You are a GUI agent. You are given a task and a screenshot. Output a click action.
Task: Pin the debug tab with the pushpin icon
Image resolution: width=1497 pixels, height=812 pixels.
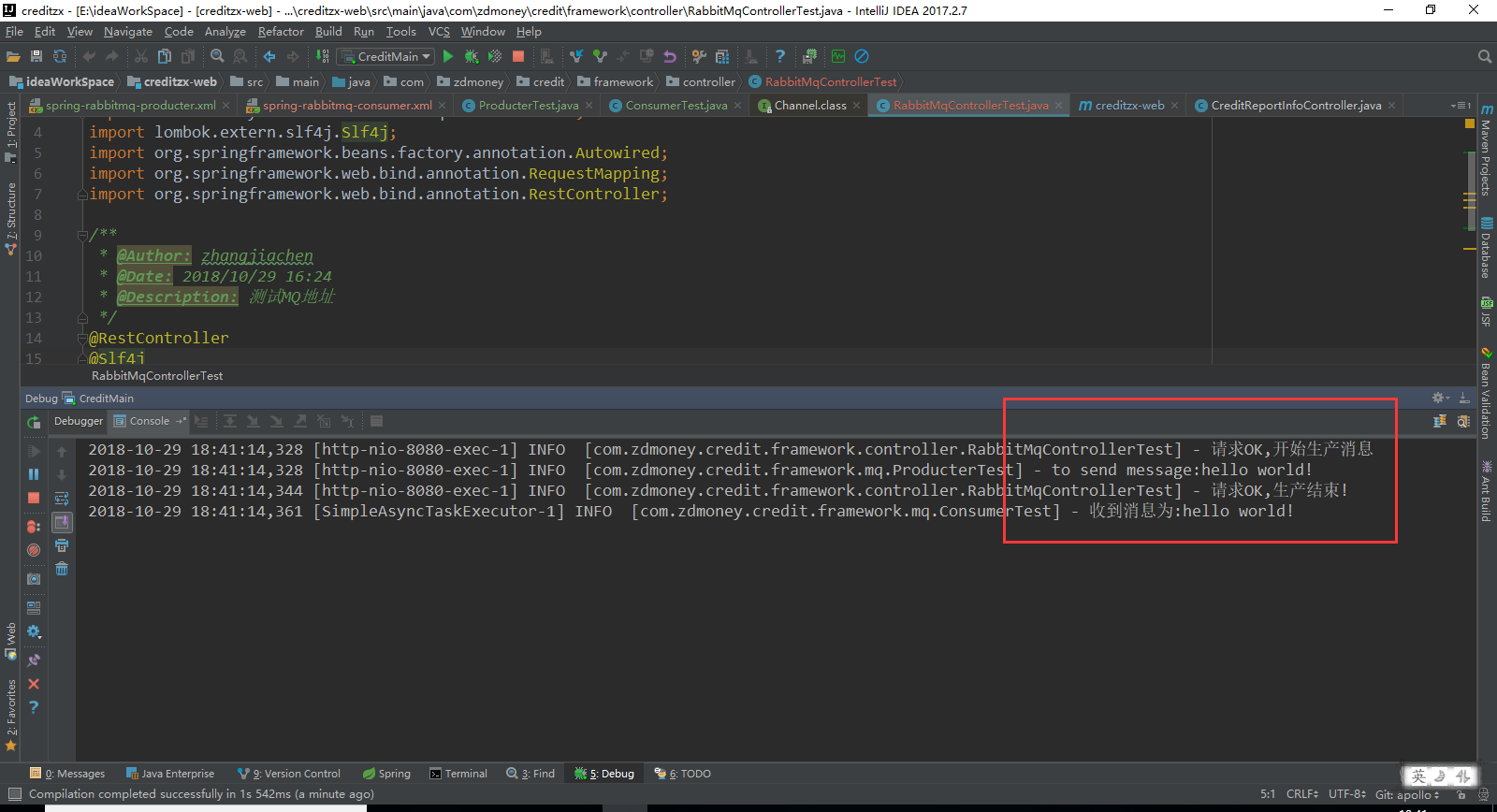pyautogui.click(x=34, y=660)
